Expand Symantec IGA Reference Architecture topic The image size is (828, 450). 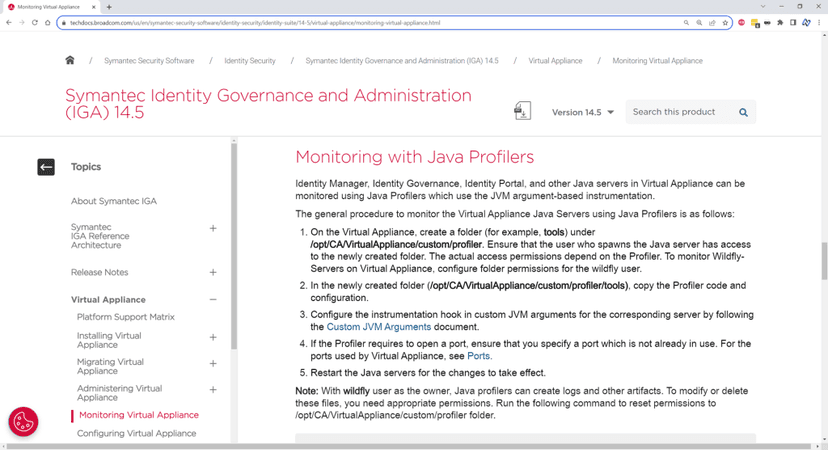click(x=213, y=228)
